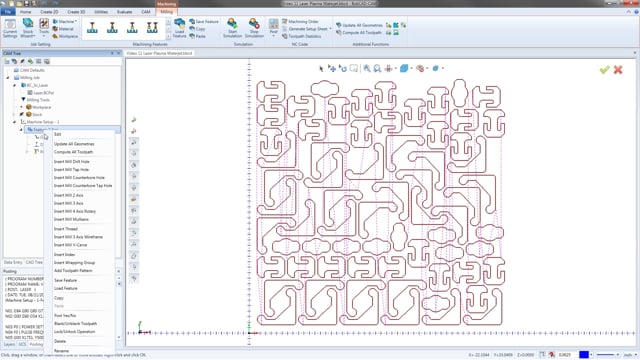Cancel selection with the red X icon
This screenshot has width=640, height=360.
618,70
